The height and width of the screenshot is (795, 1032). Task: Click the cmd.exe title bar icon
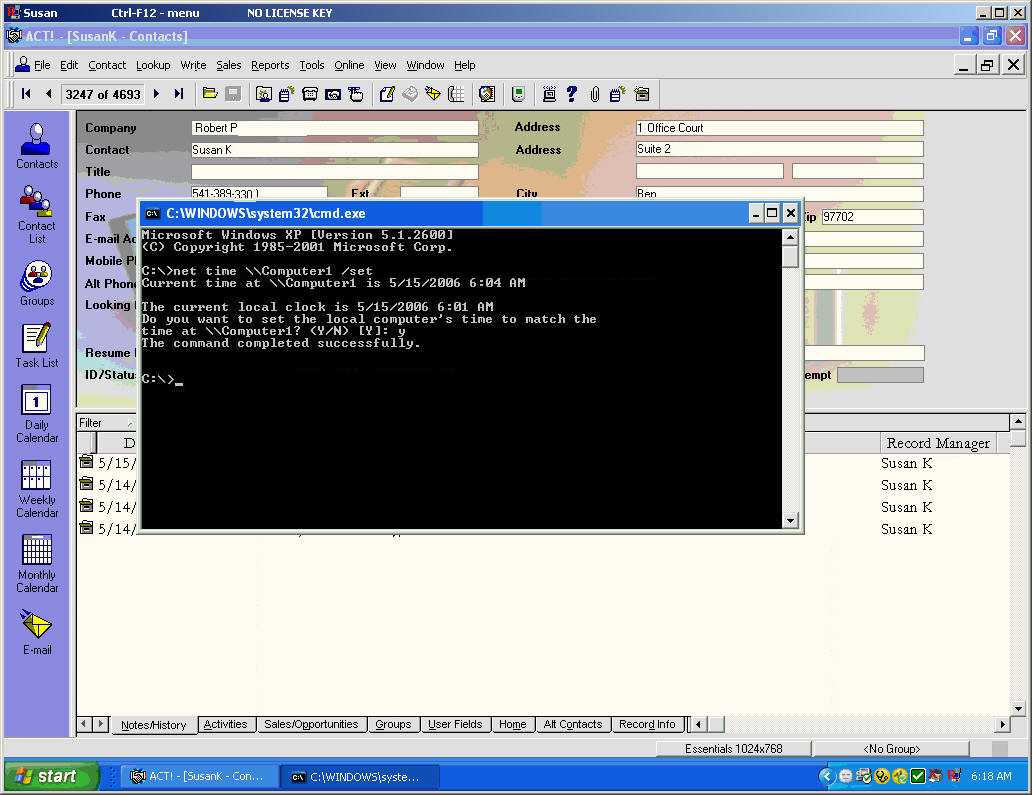[x=153, y=213]
